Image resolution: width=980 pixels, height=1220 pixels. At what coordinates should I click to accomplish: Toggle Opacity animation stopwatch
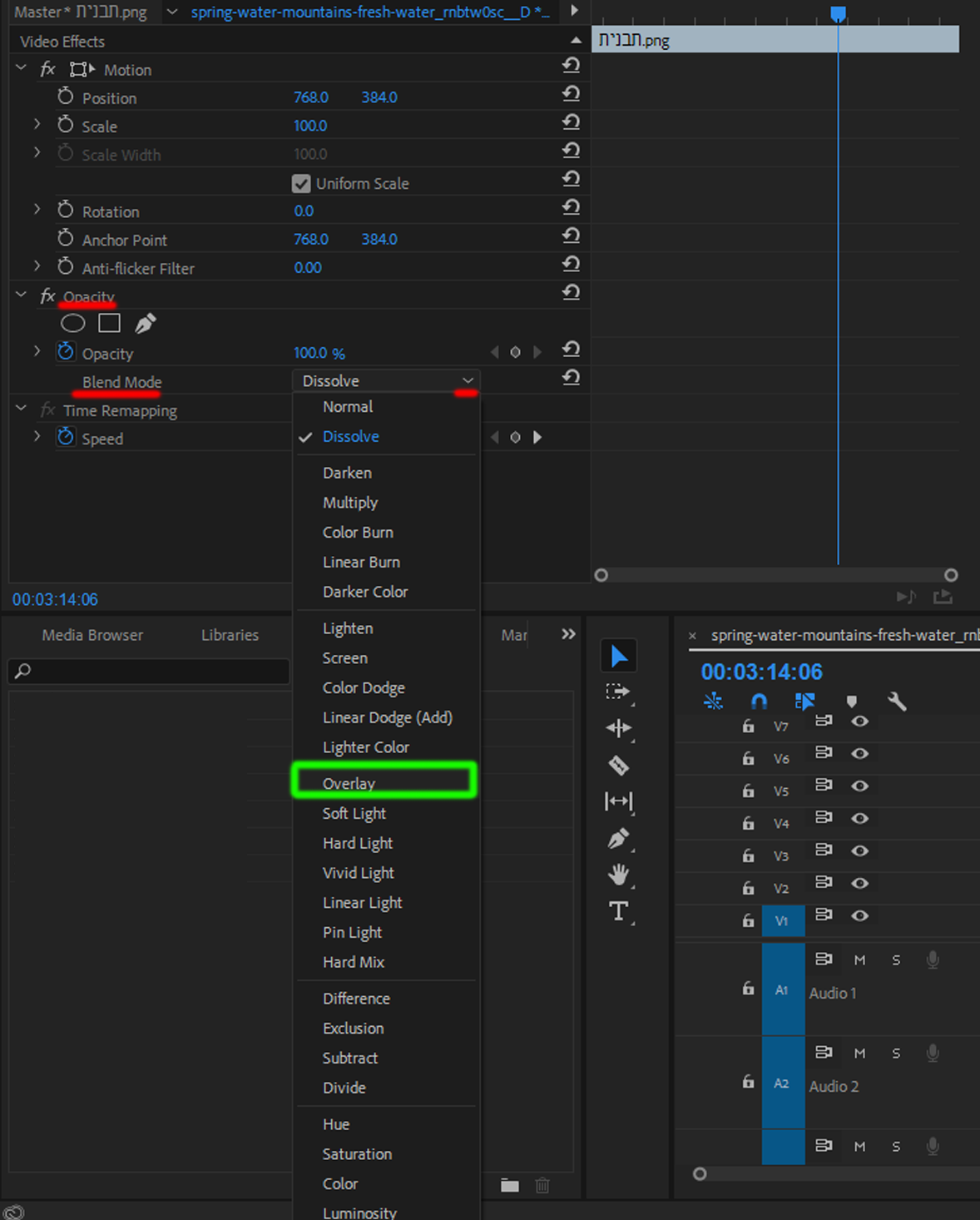pyautogui.click(x=66, y=352)
